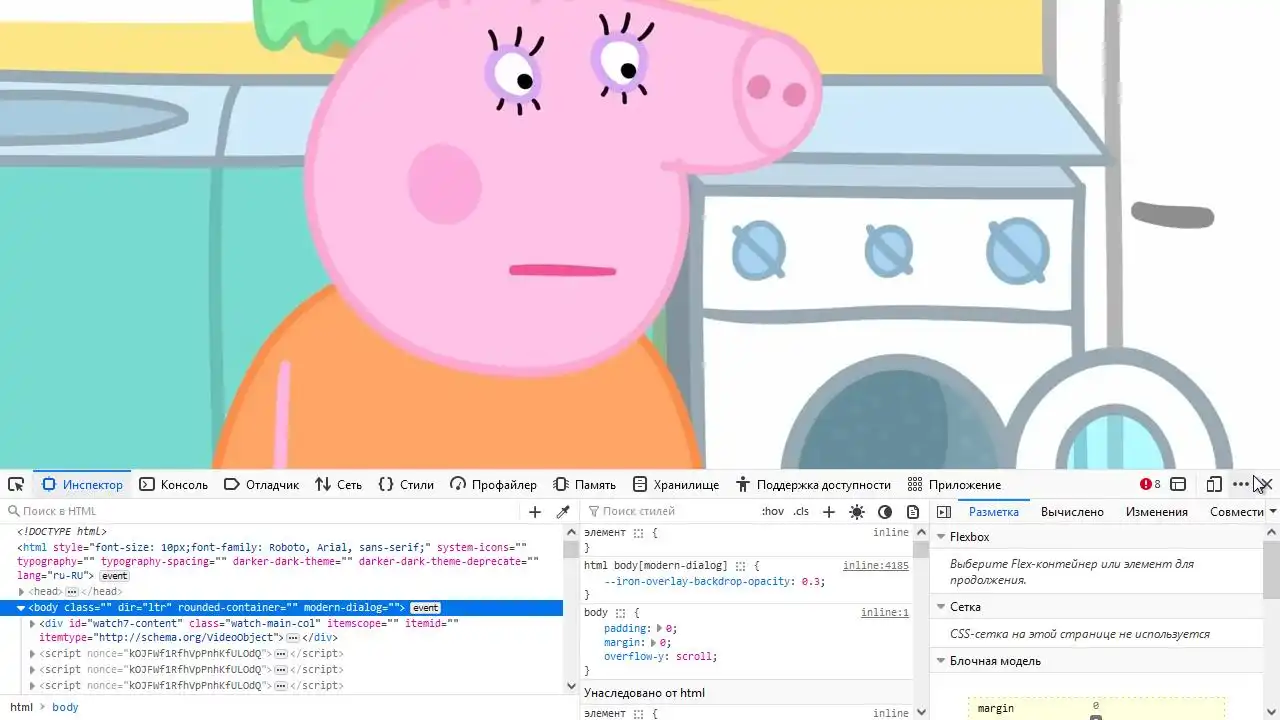1280x720 pixels.
Task: Open the inline:4185 source link
Action: pos(876,566)
